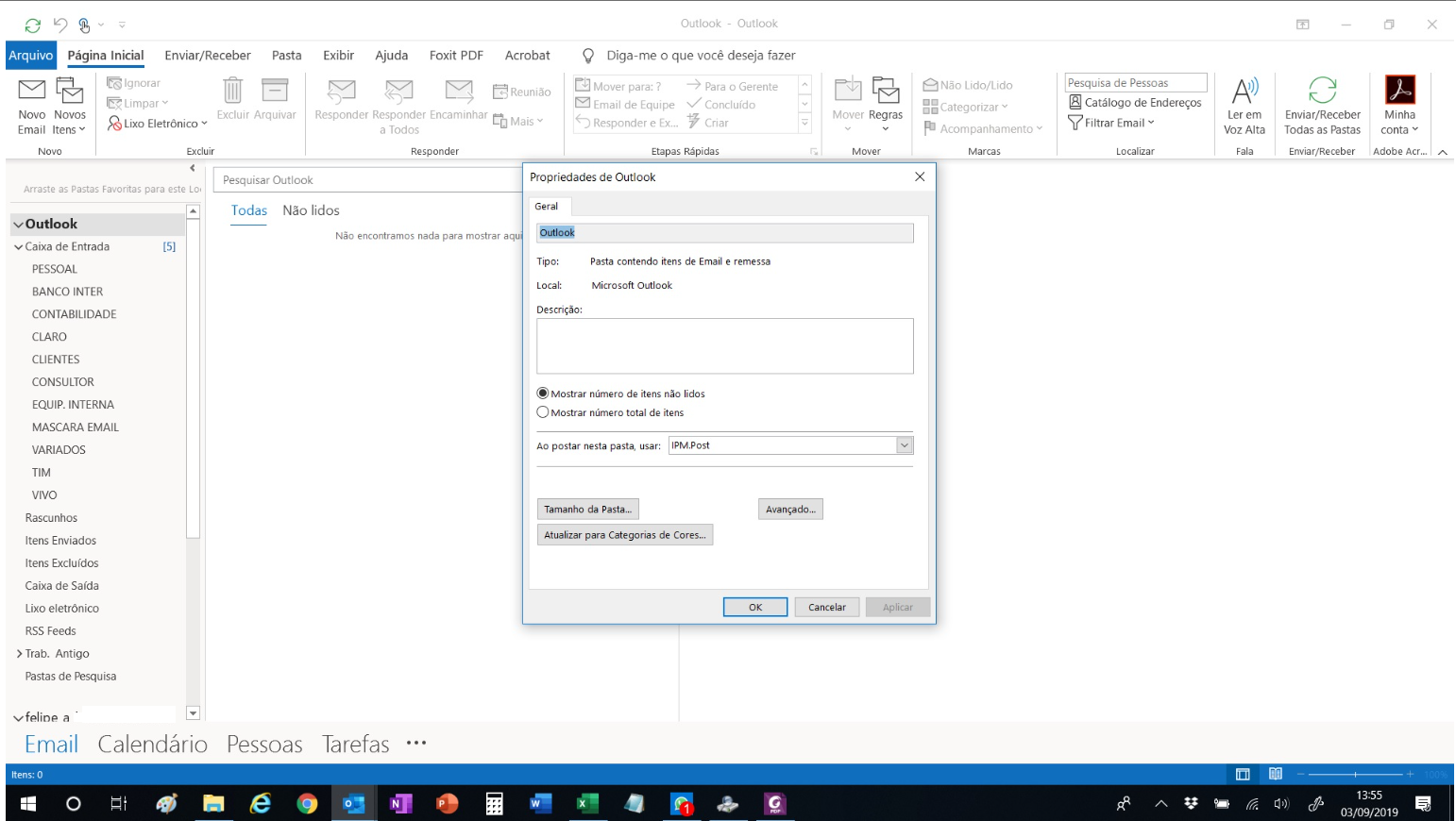Open the IPM.Post combo box
This screenshot has height=821, width=1456.
pos(791,445)
